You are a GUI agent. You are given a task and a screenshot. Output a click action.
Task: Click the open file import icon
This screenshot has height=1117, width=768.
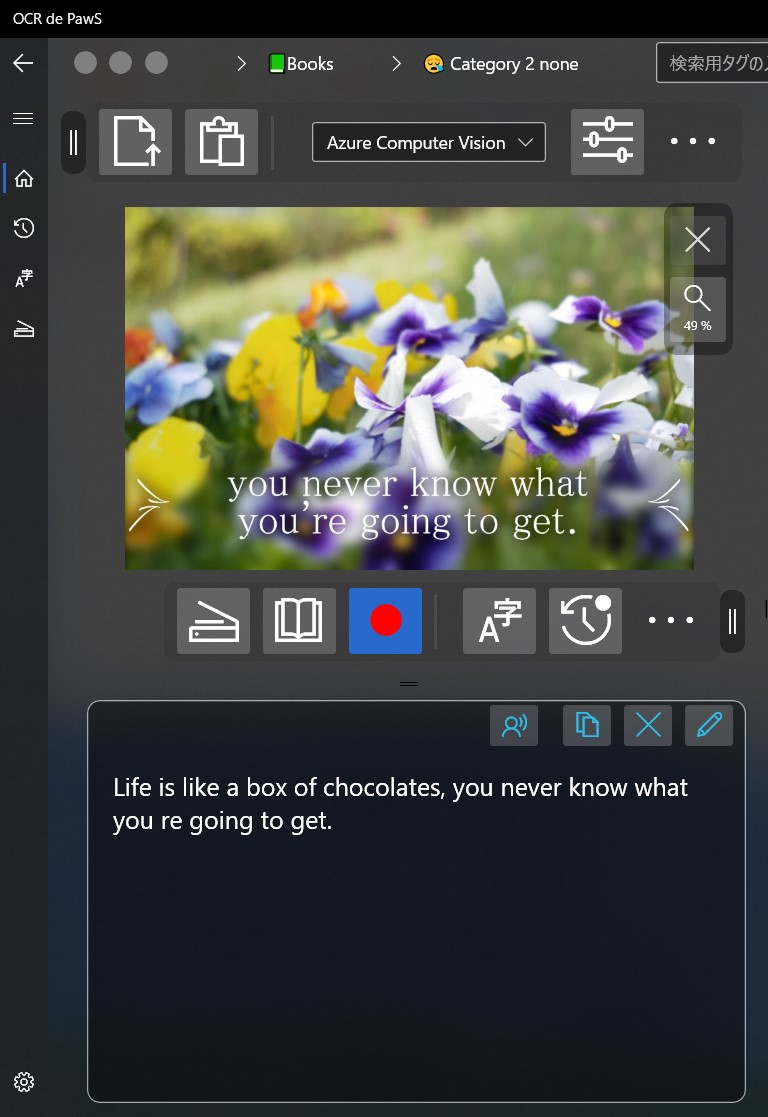135,142
